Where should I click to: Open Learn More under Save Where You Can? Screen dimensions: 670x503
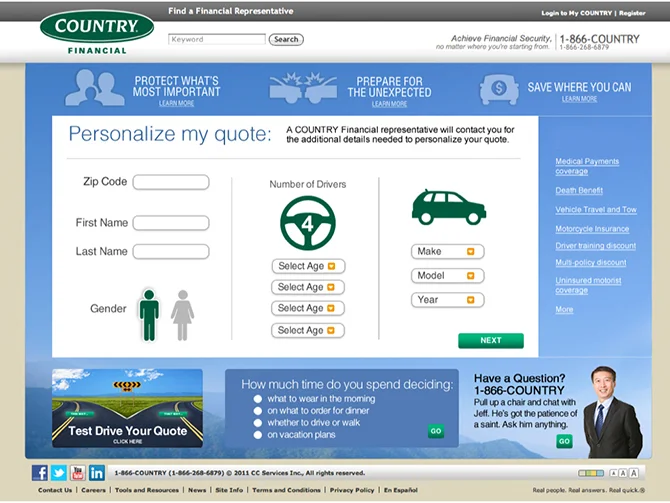pos(579,99)
